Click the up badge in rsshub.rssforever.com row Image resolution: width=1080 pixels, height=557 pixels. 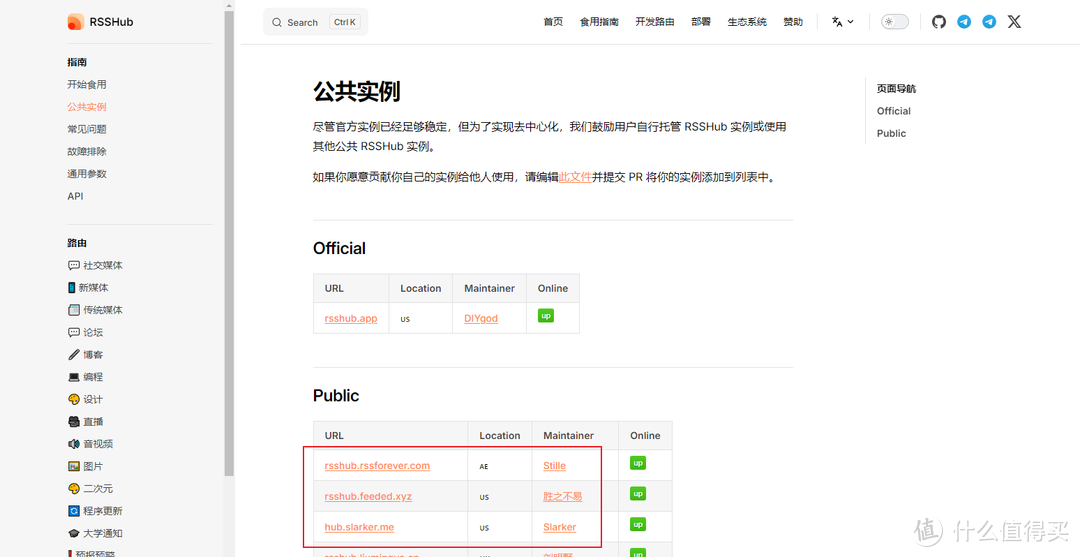[638, 463]
